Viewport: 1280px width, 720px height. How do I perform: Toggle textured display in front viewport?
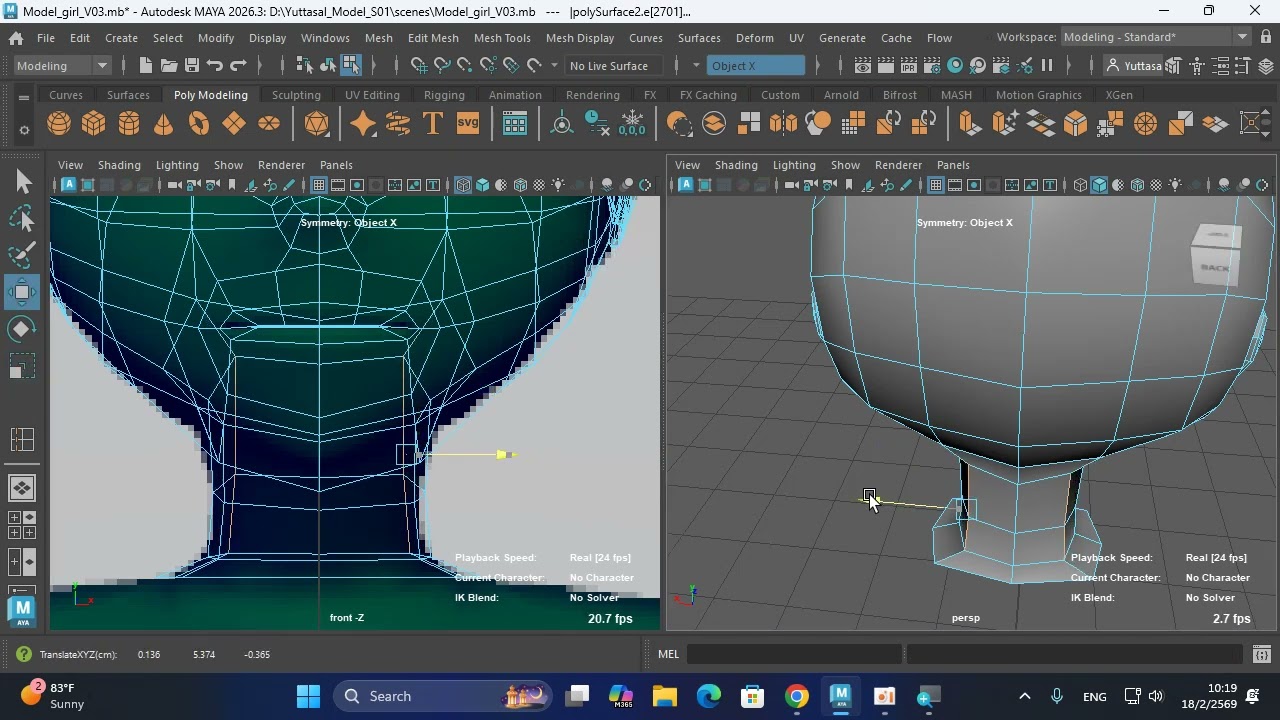coord(539,185)
